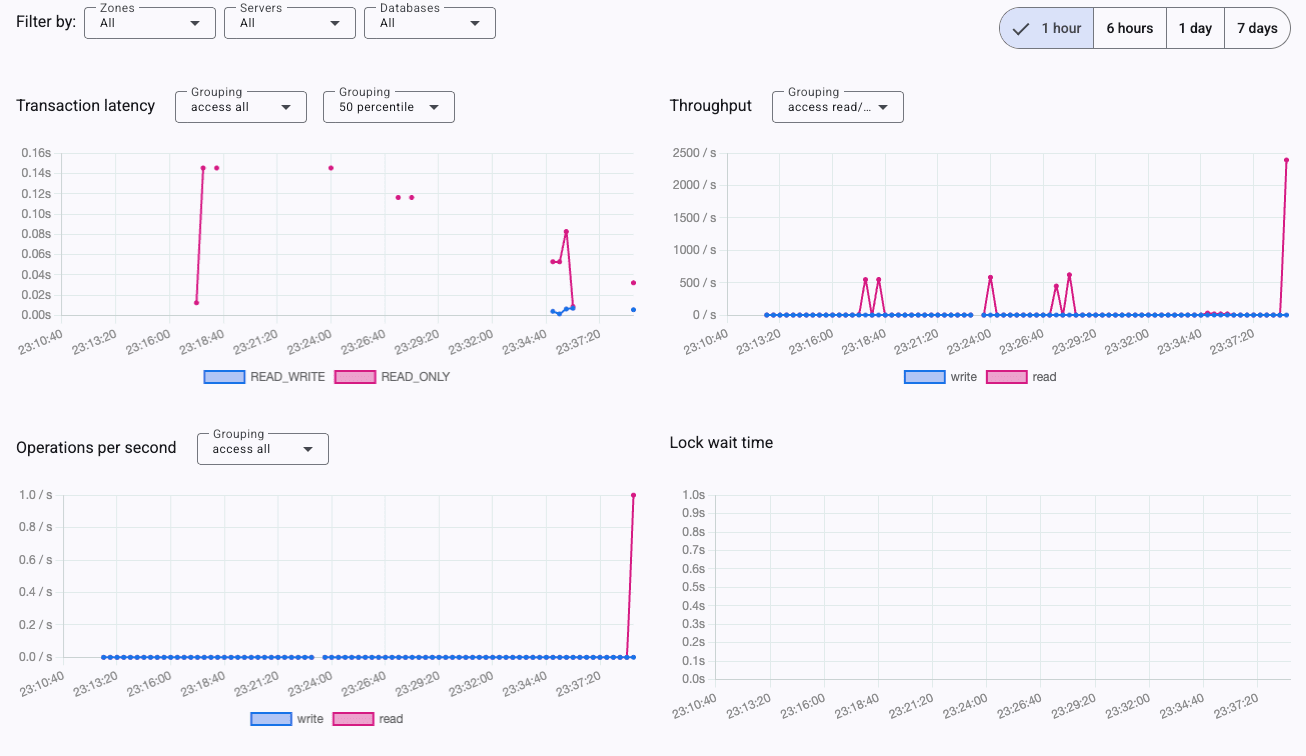Select the 6 hours time range
Viewport: 1306px width, 756px height.
[1130, 28]
